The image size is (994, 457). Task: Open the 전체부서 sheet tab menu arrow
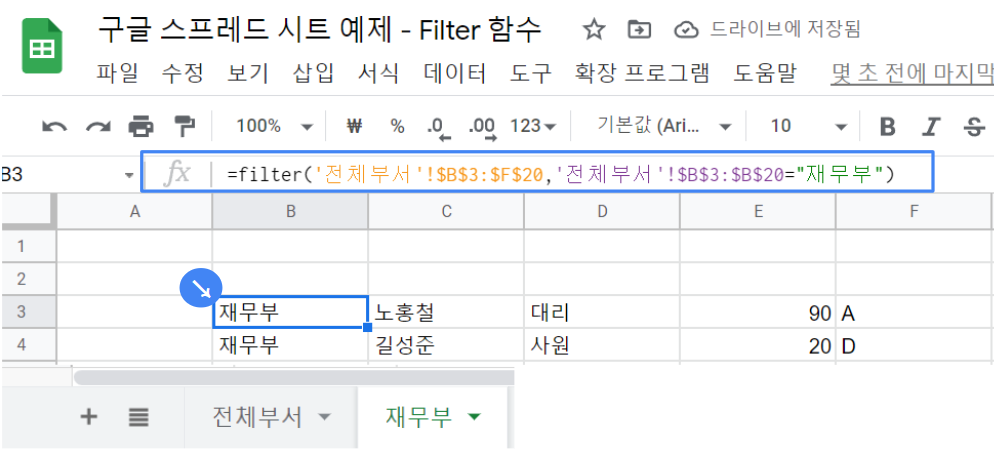click(x=324, y=417)
